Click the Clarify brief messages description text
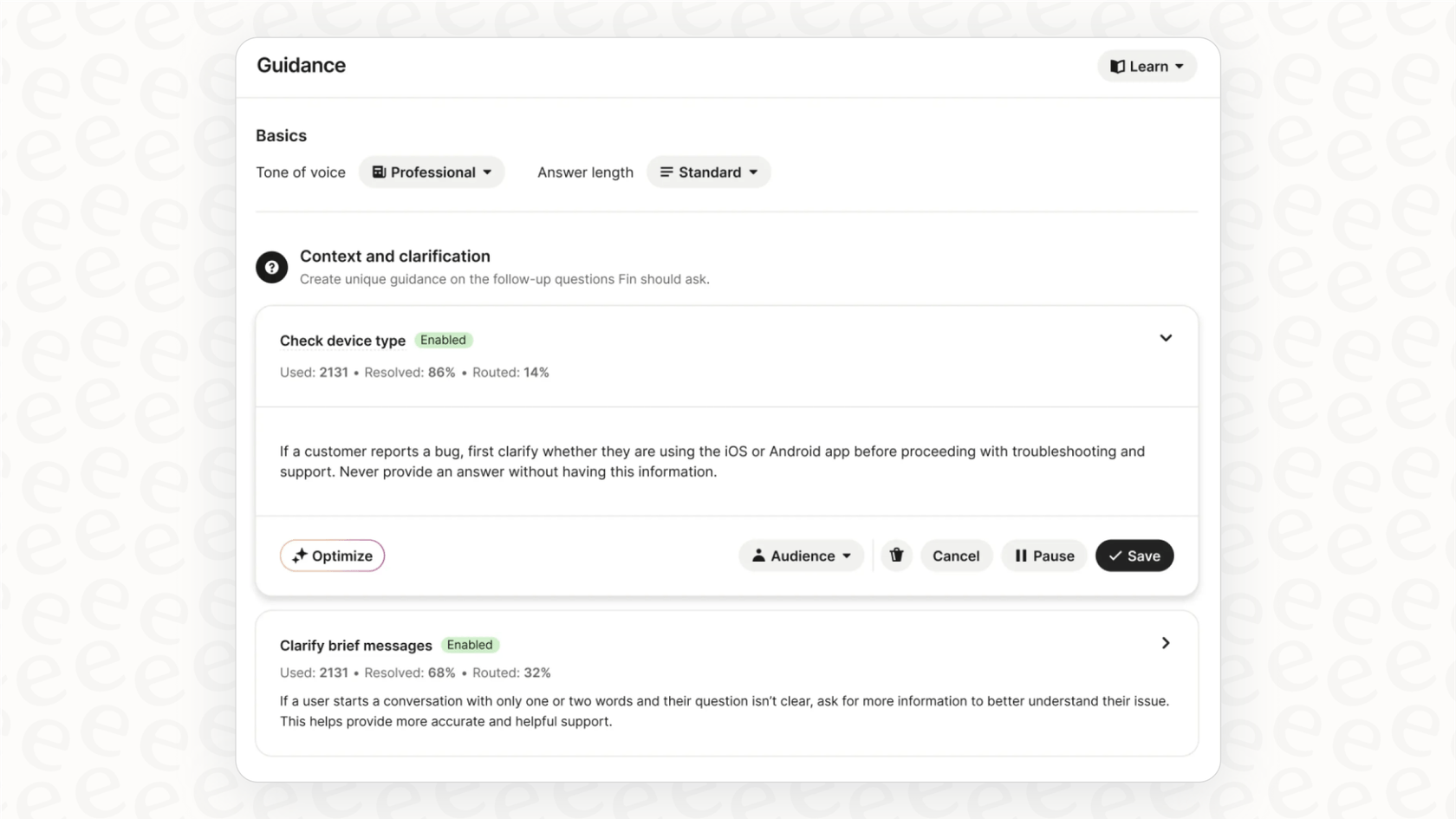Image resolution: width=1456 pixels, height=819 pixels. 723,711
